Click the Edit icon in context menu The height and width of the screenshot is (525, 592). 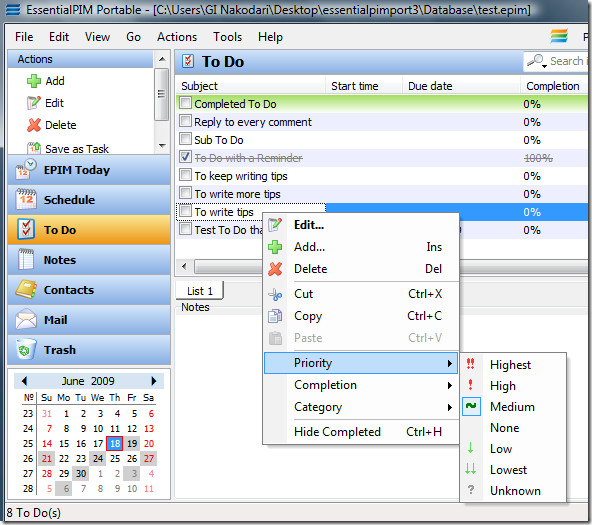(x=275, y=225)
